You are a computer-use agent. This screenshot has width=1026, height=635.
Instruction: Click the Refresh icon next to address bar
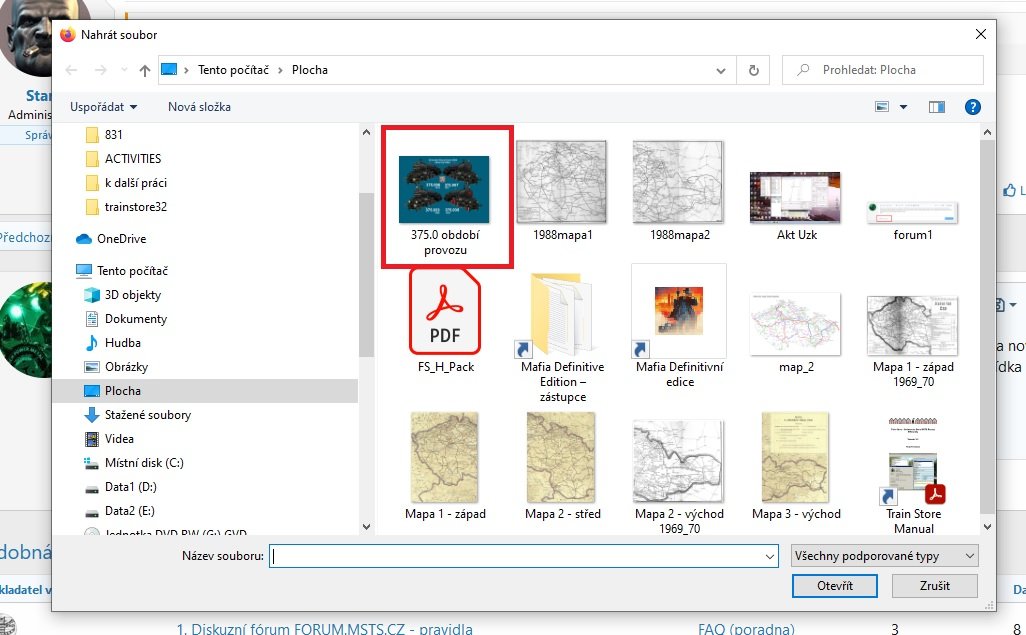(x=753, y=70)
